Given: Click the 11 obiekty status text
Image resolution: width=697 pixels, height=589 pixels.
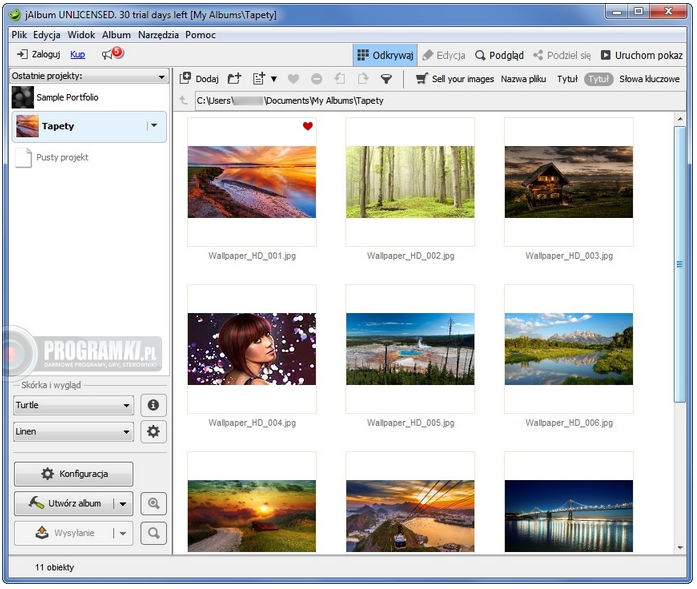Looking at the screenshot, I should [54, 567].
